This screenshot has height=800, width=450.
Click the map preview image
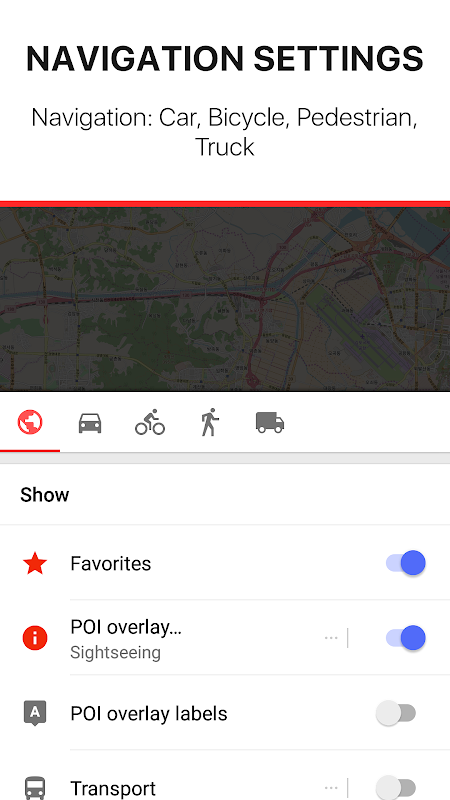pyautogui.click(x=225, y=299)
